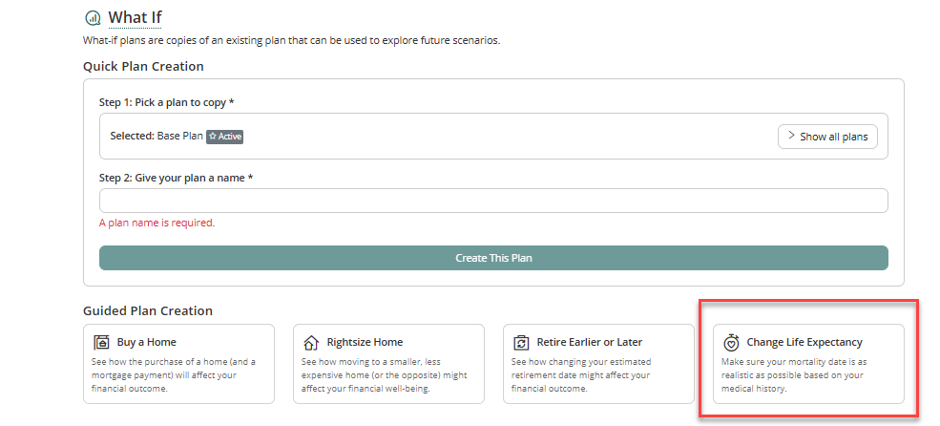Viewport: 940px width, 426px height.
Task: Click the Active badge on Base Plan
Action: [225, 137]
